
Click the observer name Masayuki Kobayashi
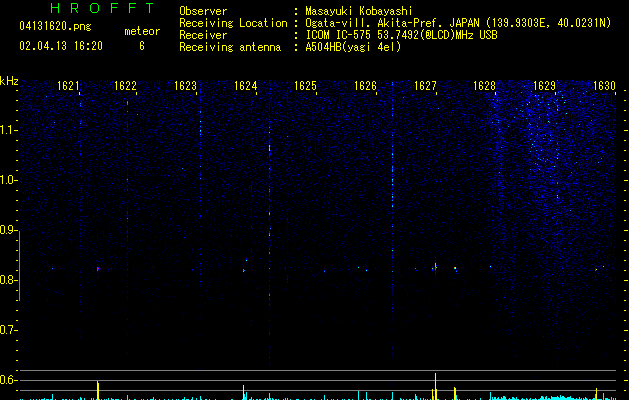pyautogui.click(x=359, y=11)
